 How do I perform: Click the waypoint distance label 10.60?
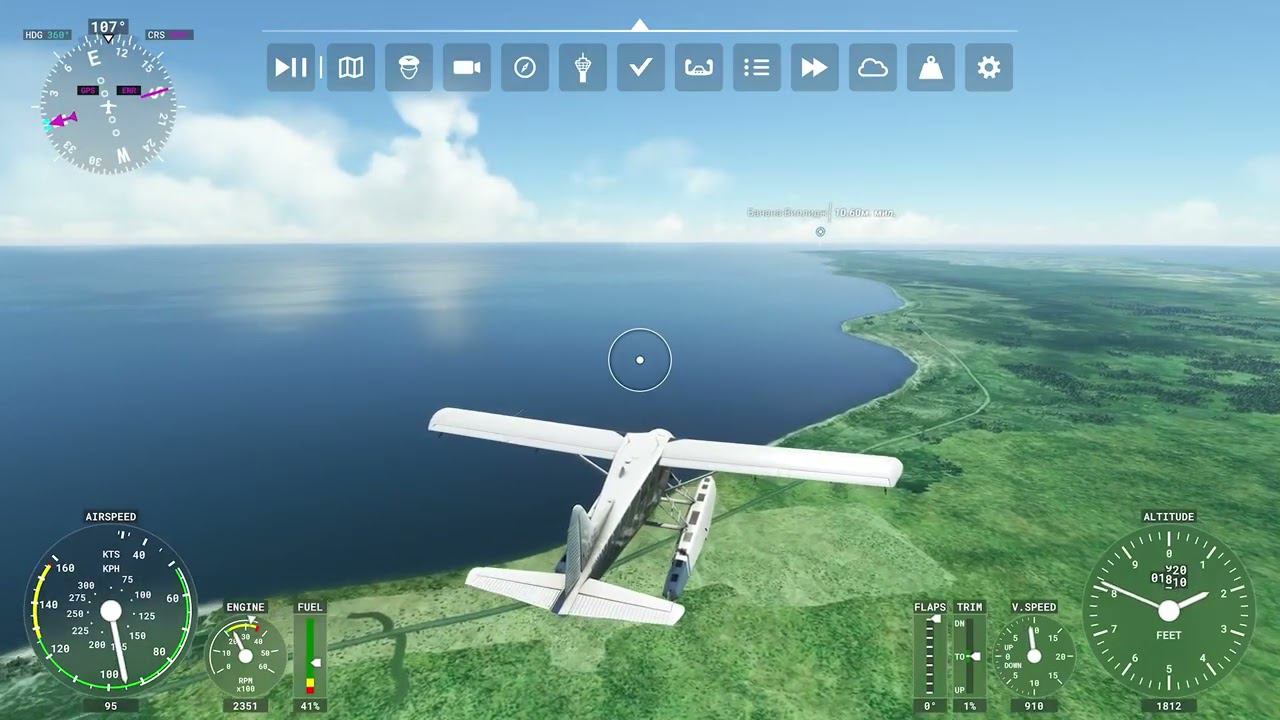click(x=865, y=213)
